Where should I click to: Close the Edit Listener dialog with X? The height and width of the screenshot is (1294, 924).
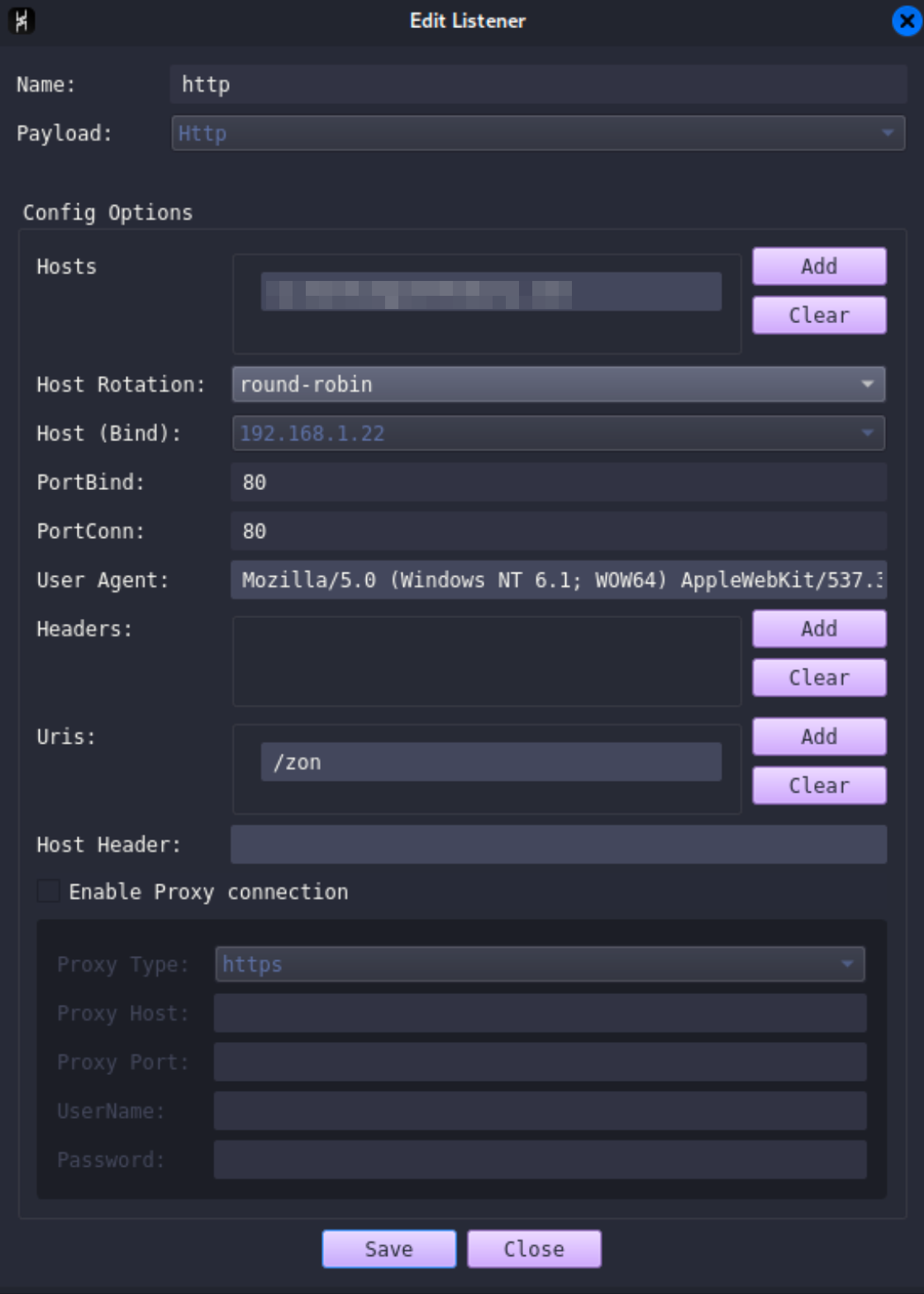[907, 21]
